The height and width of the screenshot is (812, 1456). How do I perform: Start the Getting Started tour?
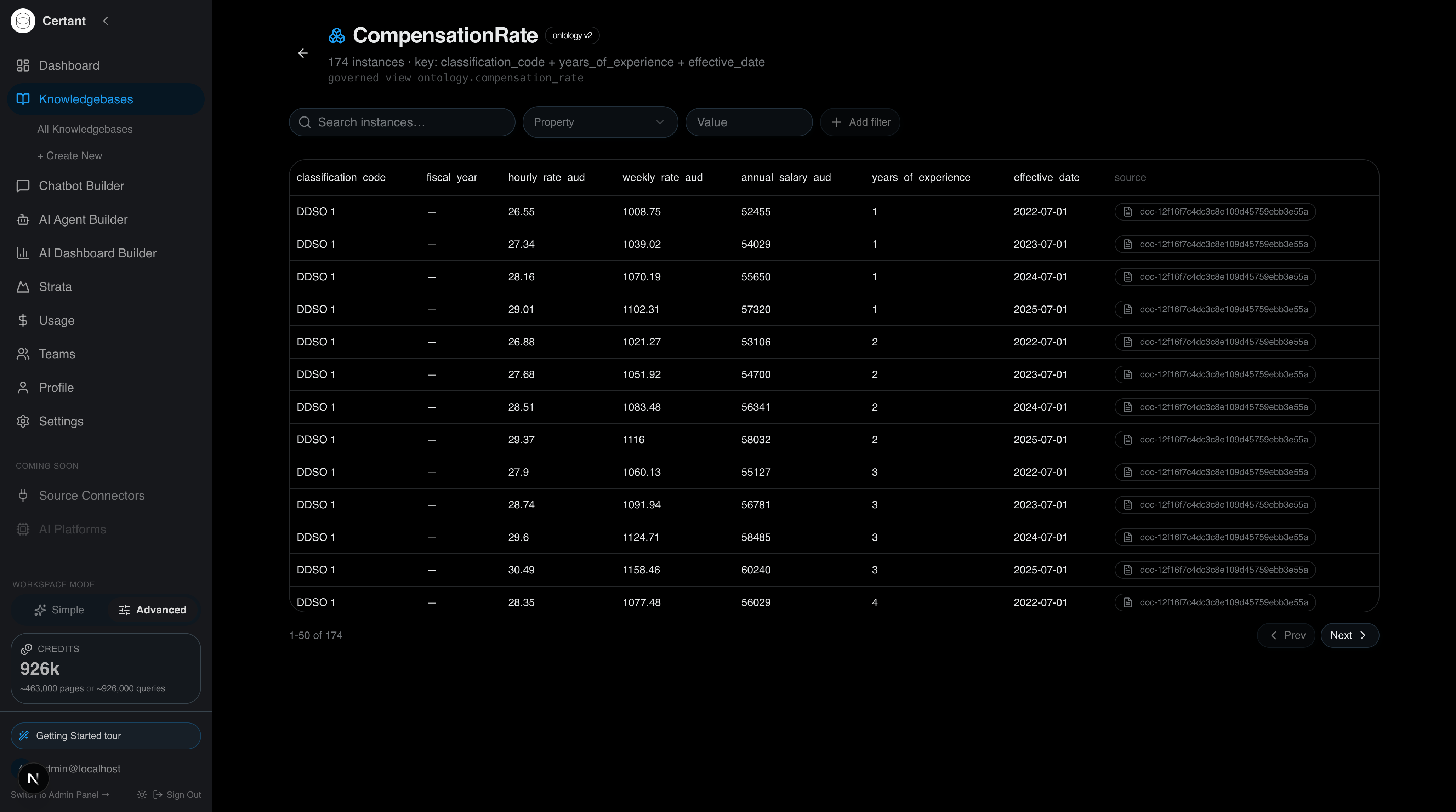pyautogui.click(x=106, y=736)
